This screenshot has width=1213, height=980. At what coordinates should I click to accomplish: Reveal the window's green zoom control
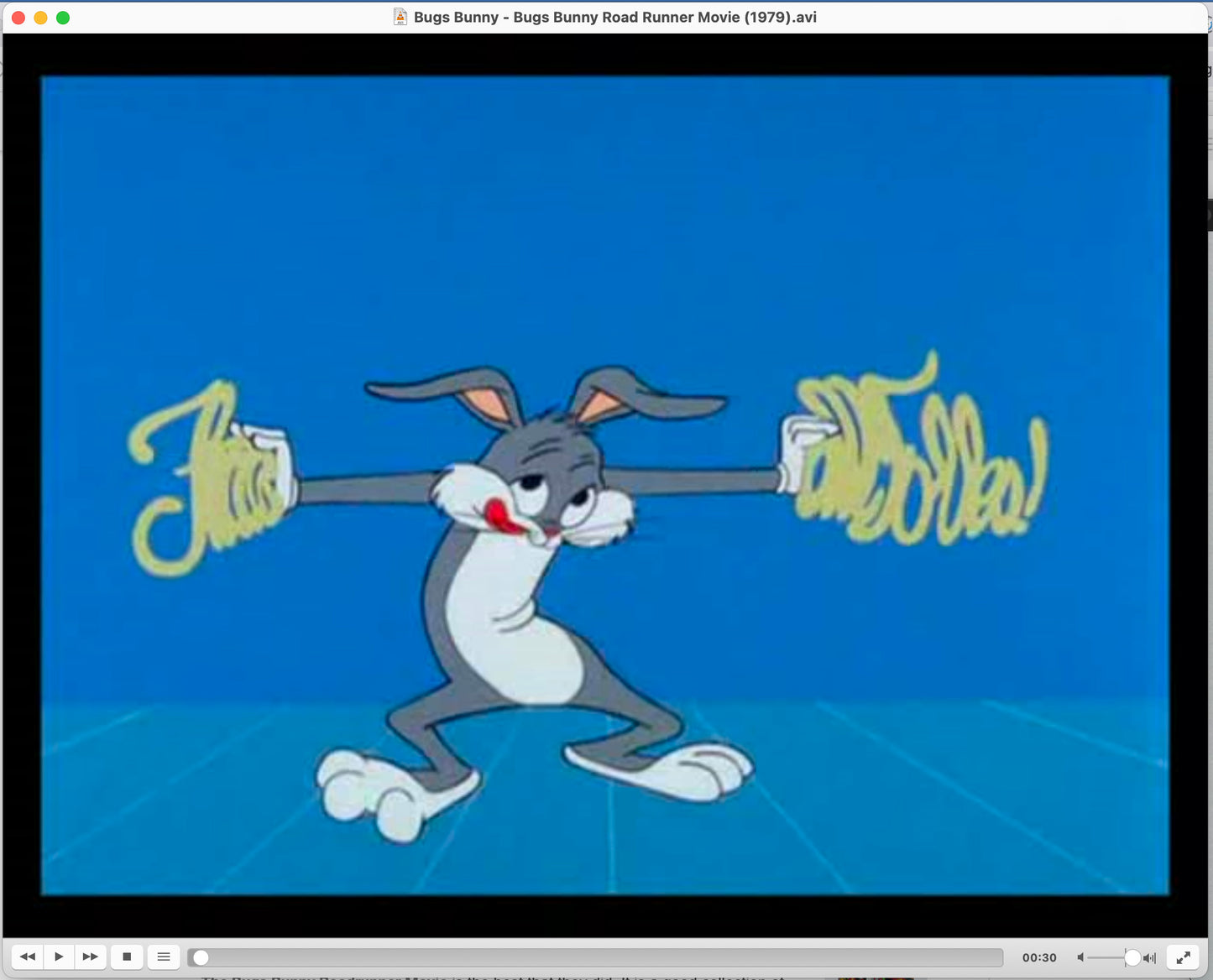[61, 16]
